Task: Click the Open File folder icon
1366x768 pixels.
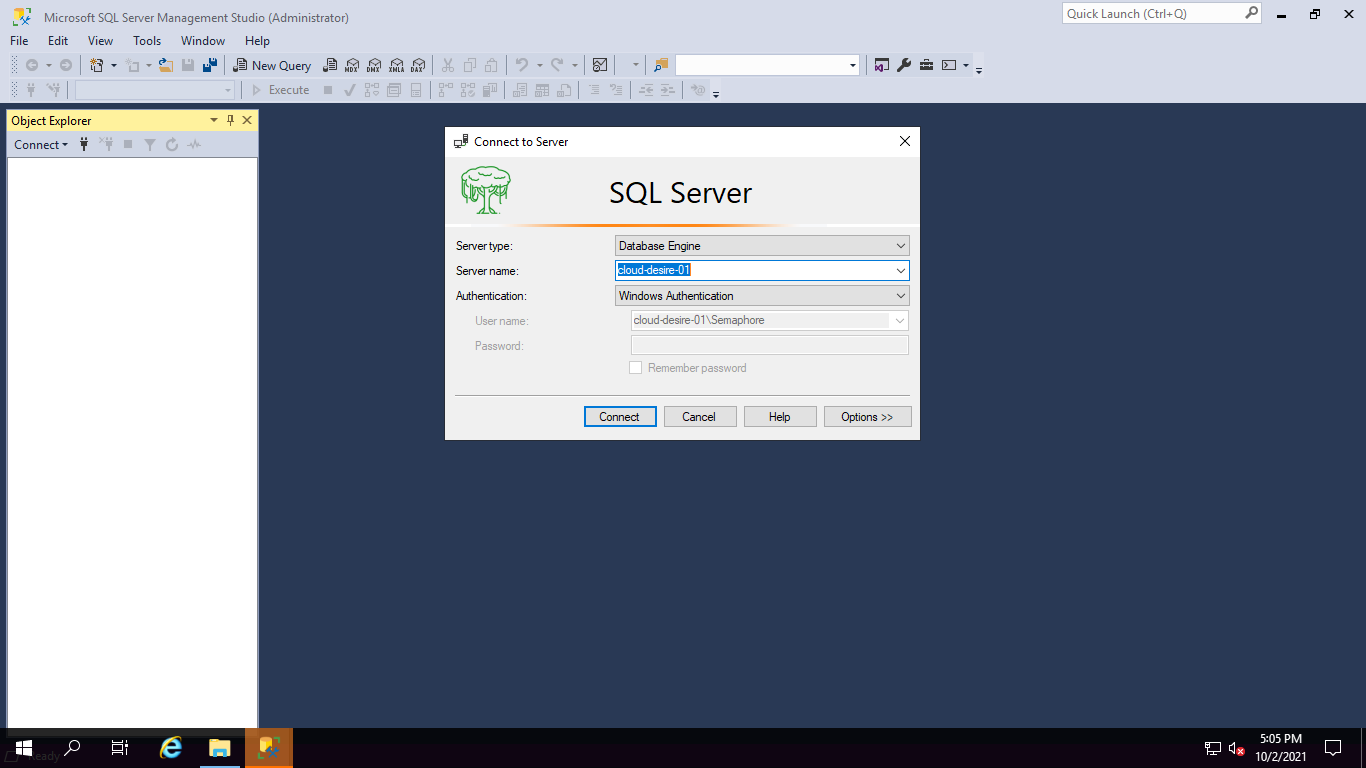Action: tap(166, 65)
